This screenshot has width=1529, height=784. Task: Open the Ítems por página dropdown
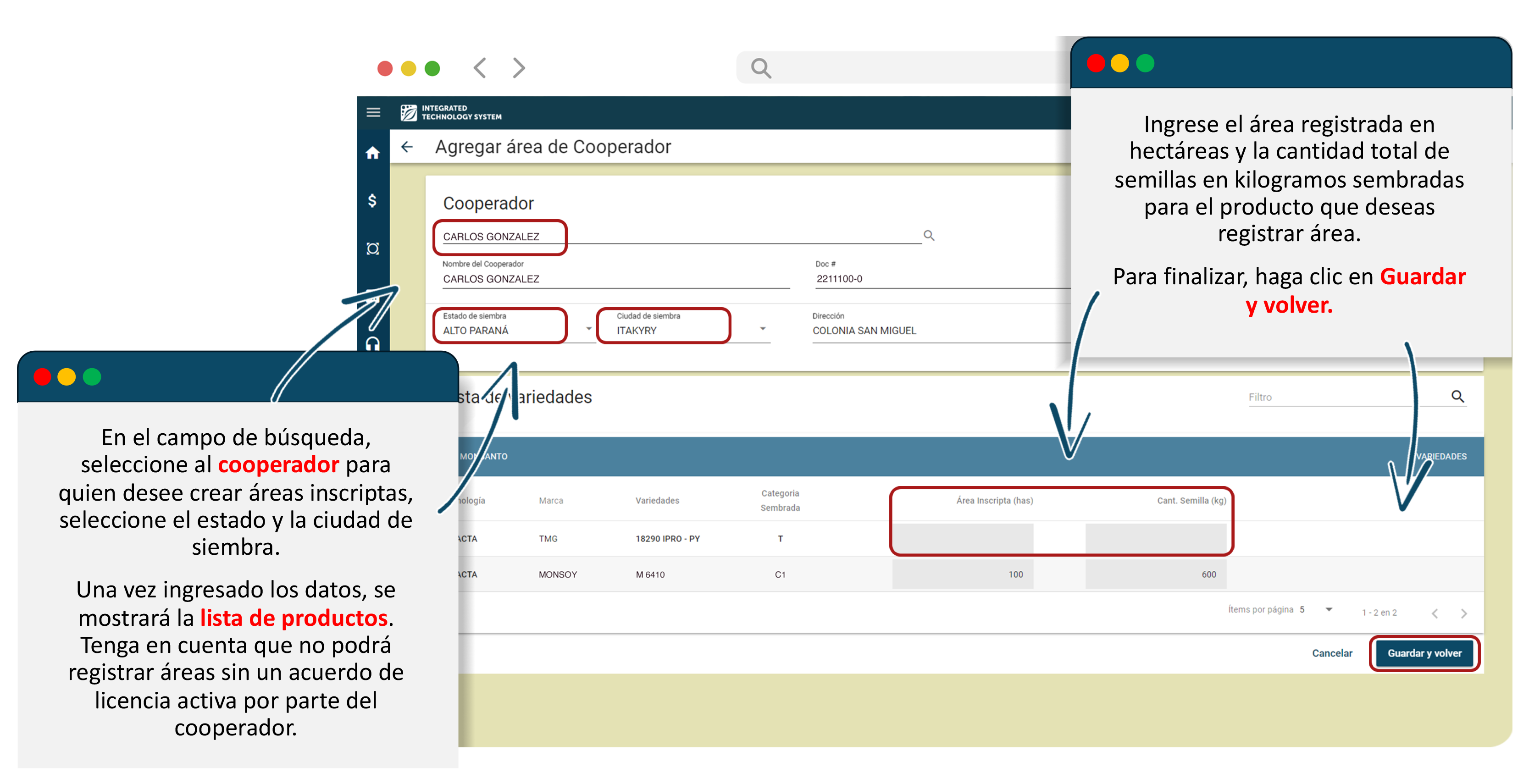pyautogui.click(x=1329, y=609)
